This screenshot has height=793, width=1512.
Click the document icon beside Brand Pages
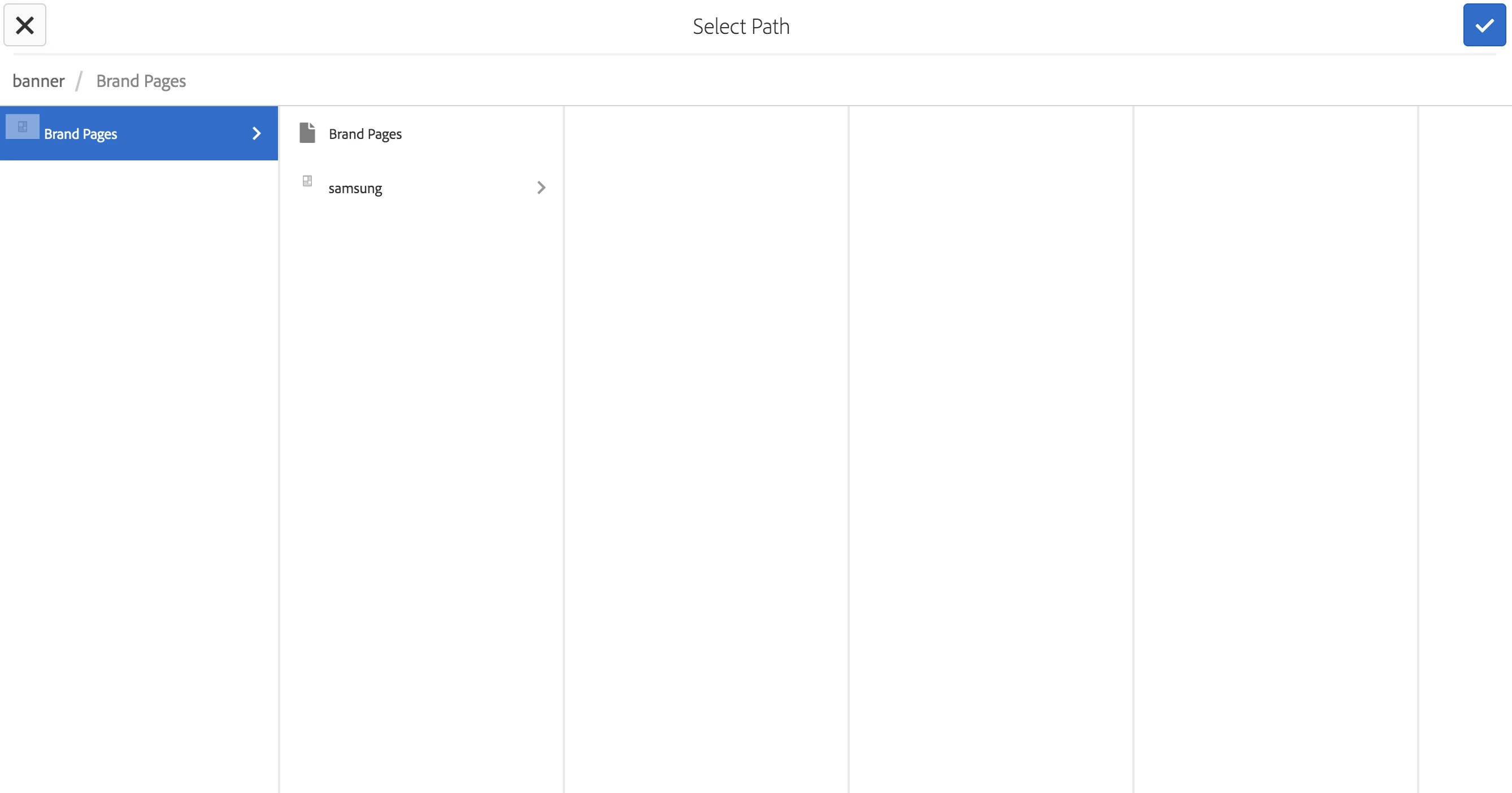point(307,133)
